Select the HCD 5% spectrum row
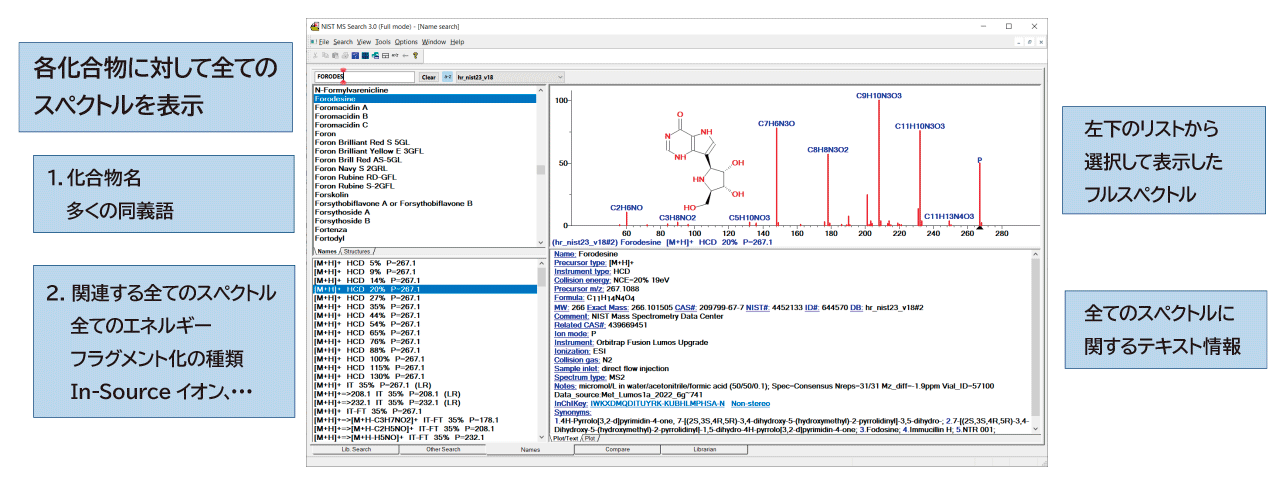Viewport: 1285px width, 481px height. 424,262
